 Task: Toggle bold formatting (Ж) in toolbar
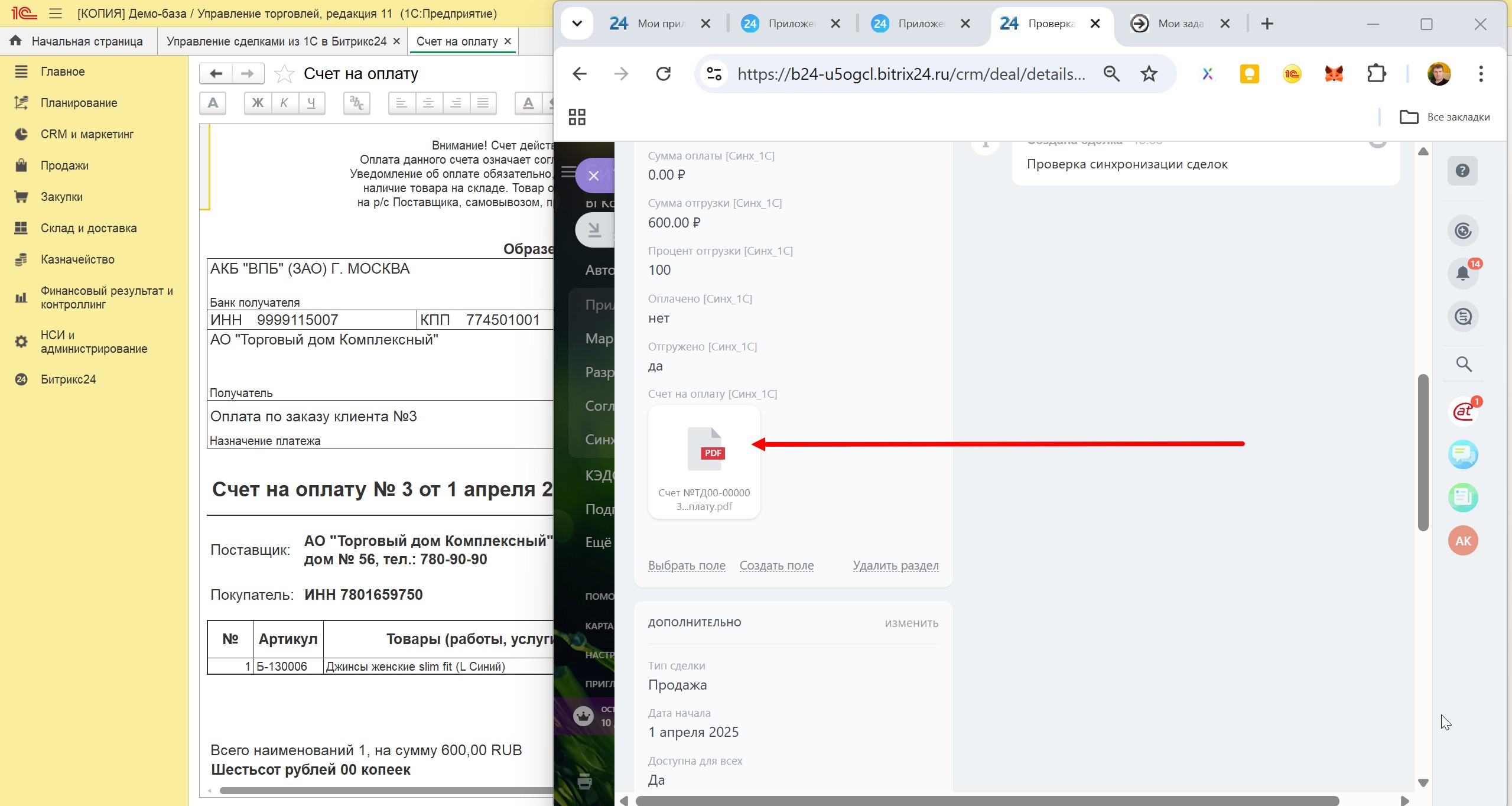(x=258, y=103)
